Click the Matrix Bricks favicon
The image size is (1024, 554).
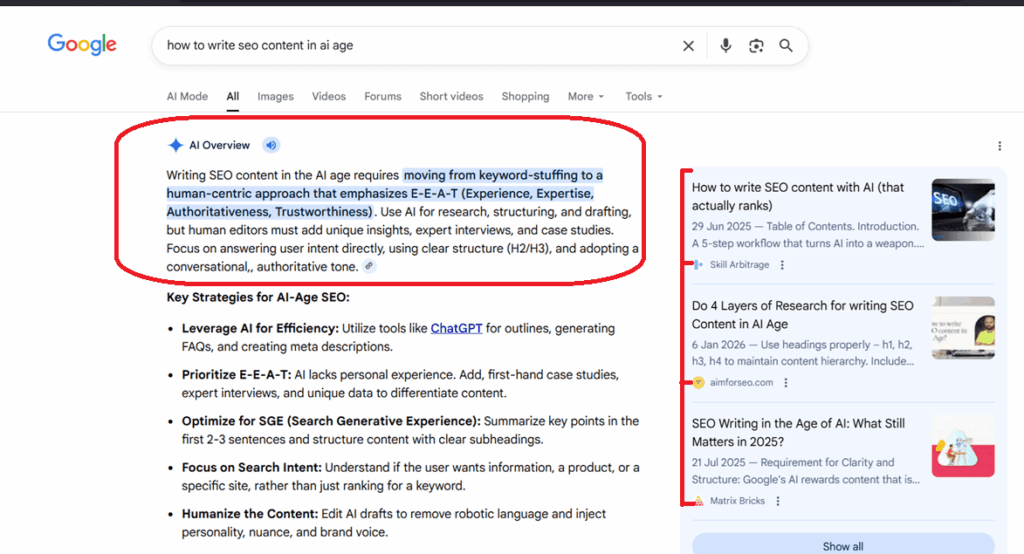click(699, 501)
